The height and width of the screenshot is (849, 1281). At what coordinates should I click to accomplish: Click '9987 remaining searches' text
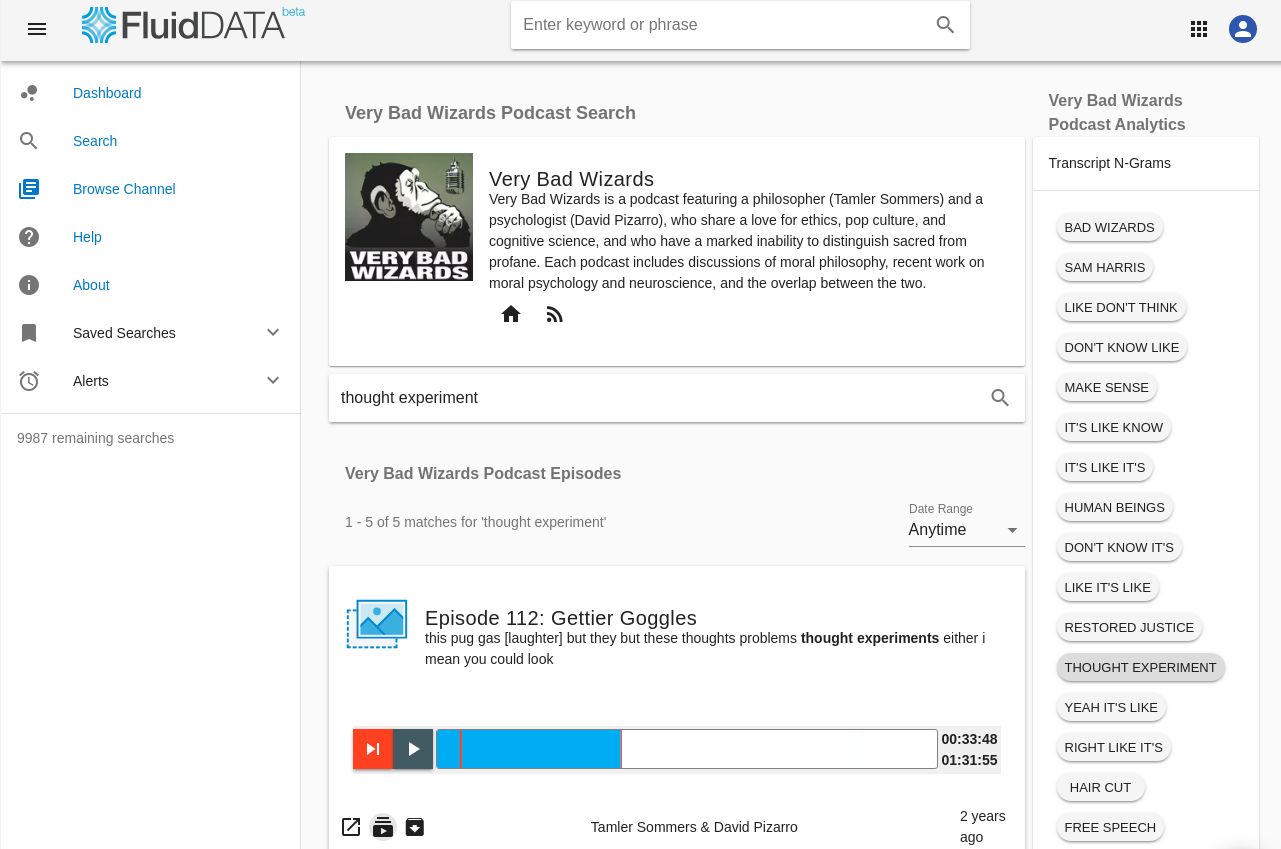click(95, 438)
